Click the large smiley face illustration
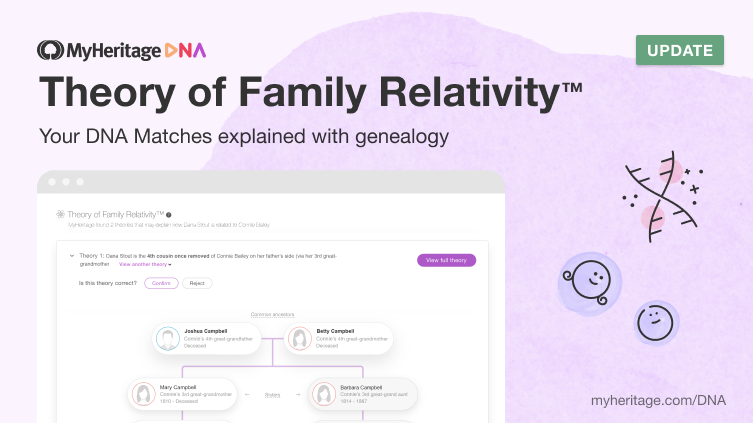 [x=590, y=284]
